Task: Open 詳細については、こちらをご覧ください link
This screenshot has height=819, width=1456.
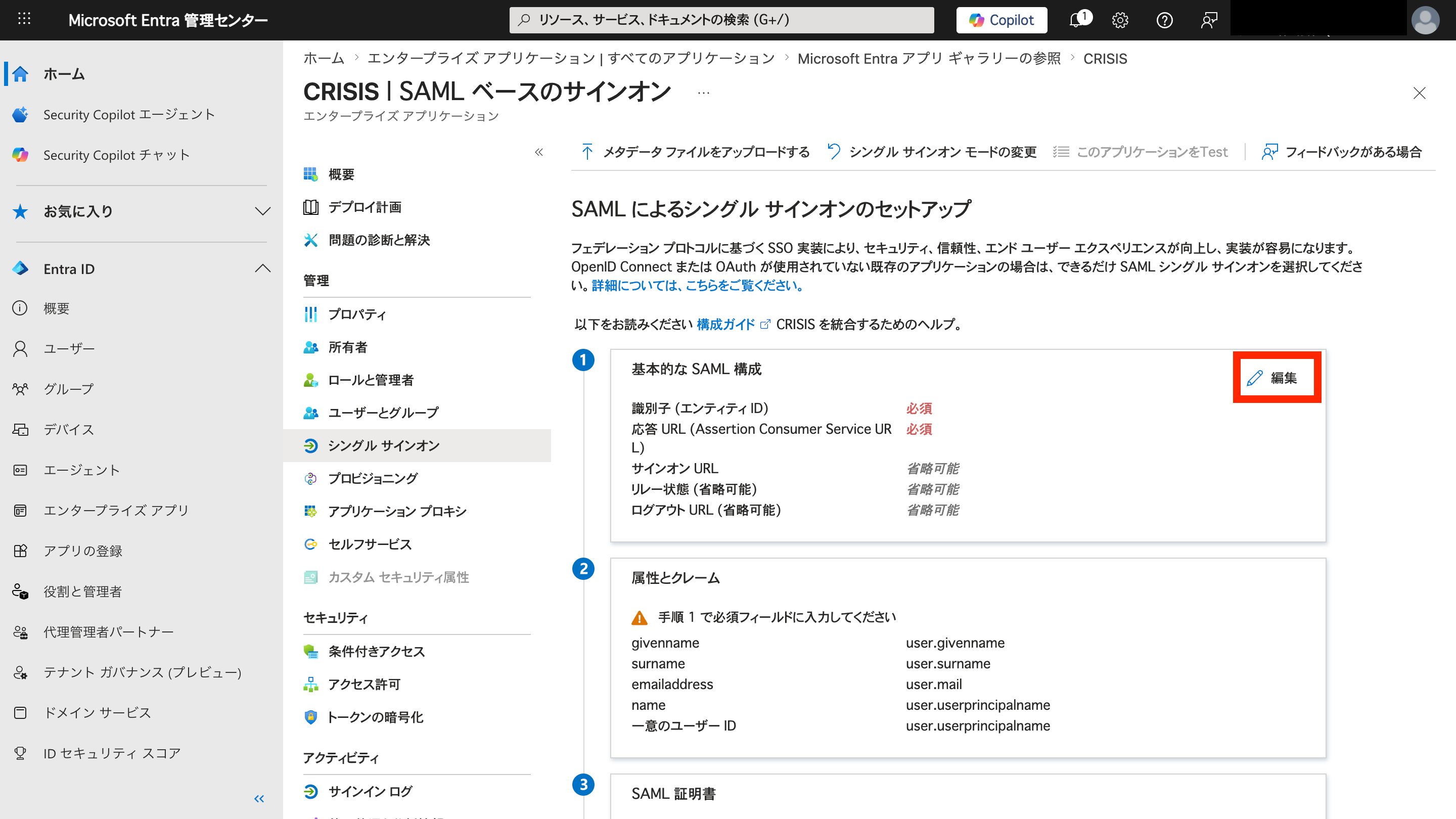Action: [x=698, y=286]
